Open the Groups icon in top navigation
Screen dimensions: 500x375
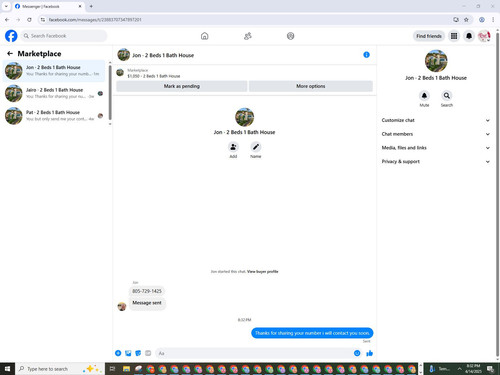[x=291, y=36]
